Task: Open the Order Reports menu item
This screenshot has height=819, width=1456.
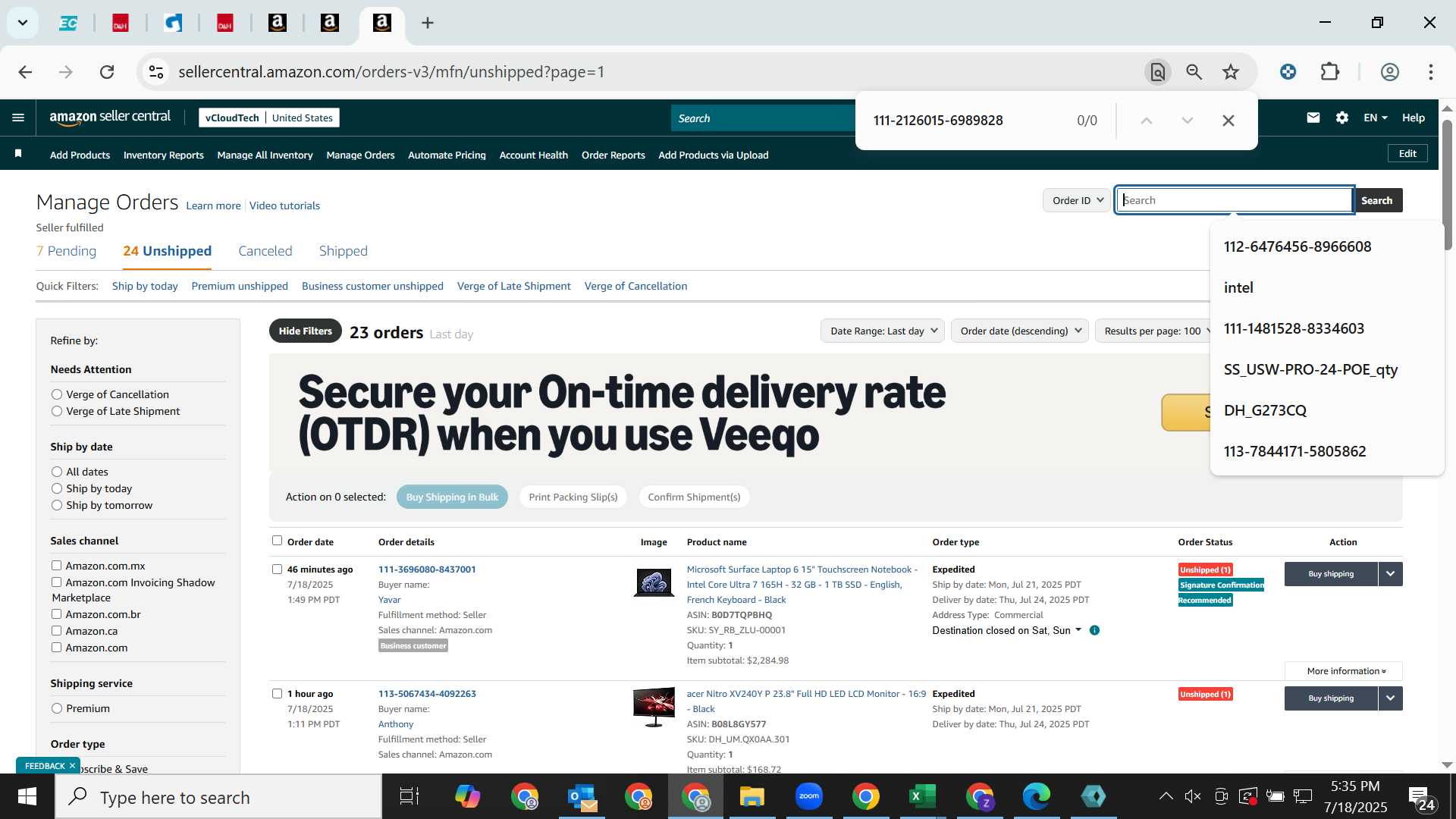Action: 613,155
